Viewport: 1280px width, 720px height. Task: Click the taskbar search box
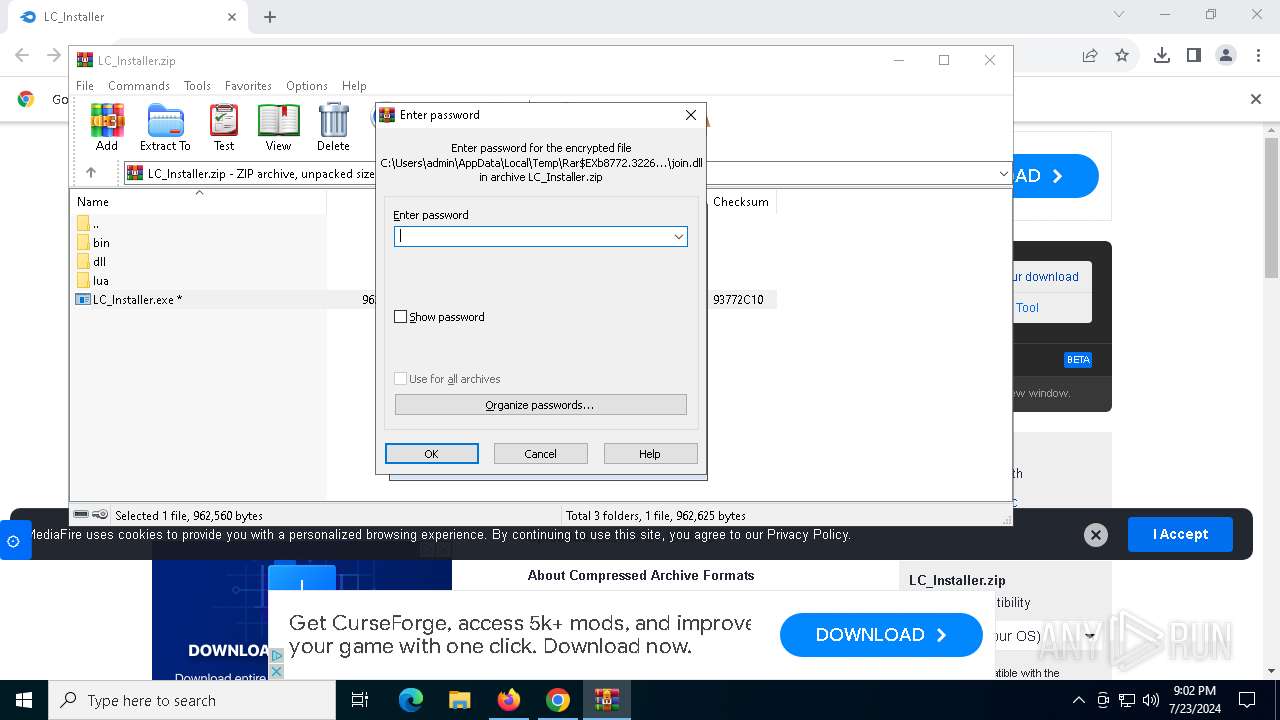(192, 700)
